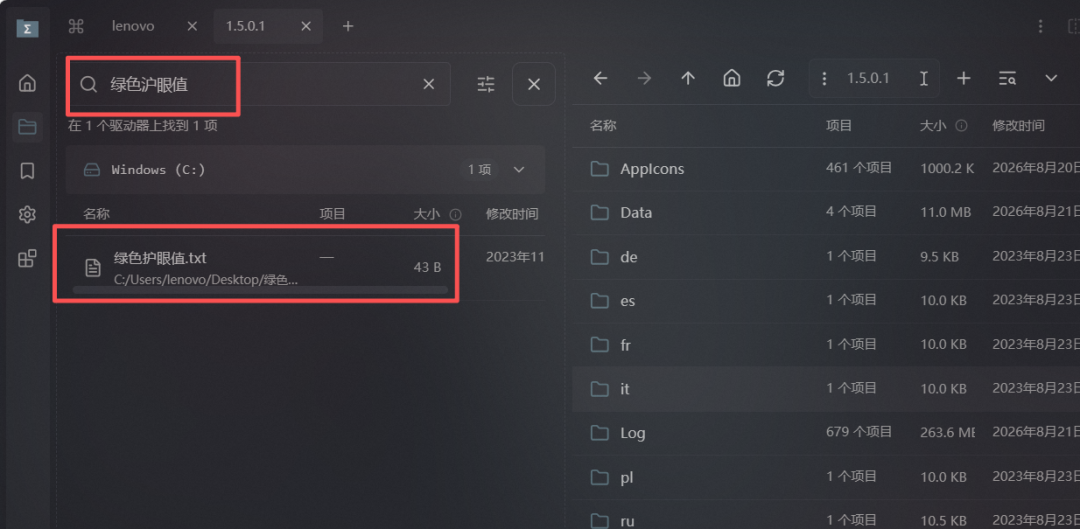1080x529 pixels.
Task: Refresh the current directory
Action: pos(776,79)
